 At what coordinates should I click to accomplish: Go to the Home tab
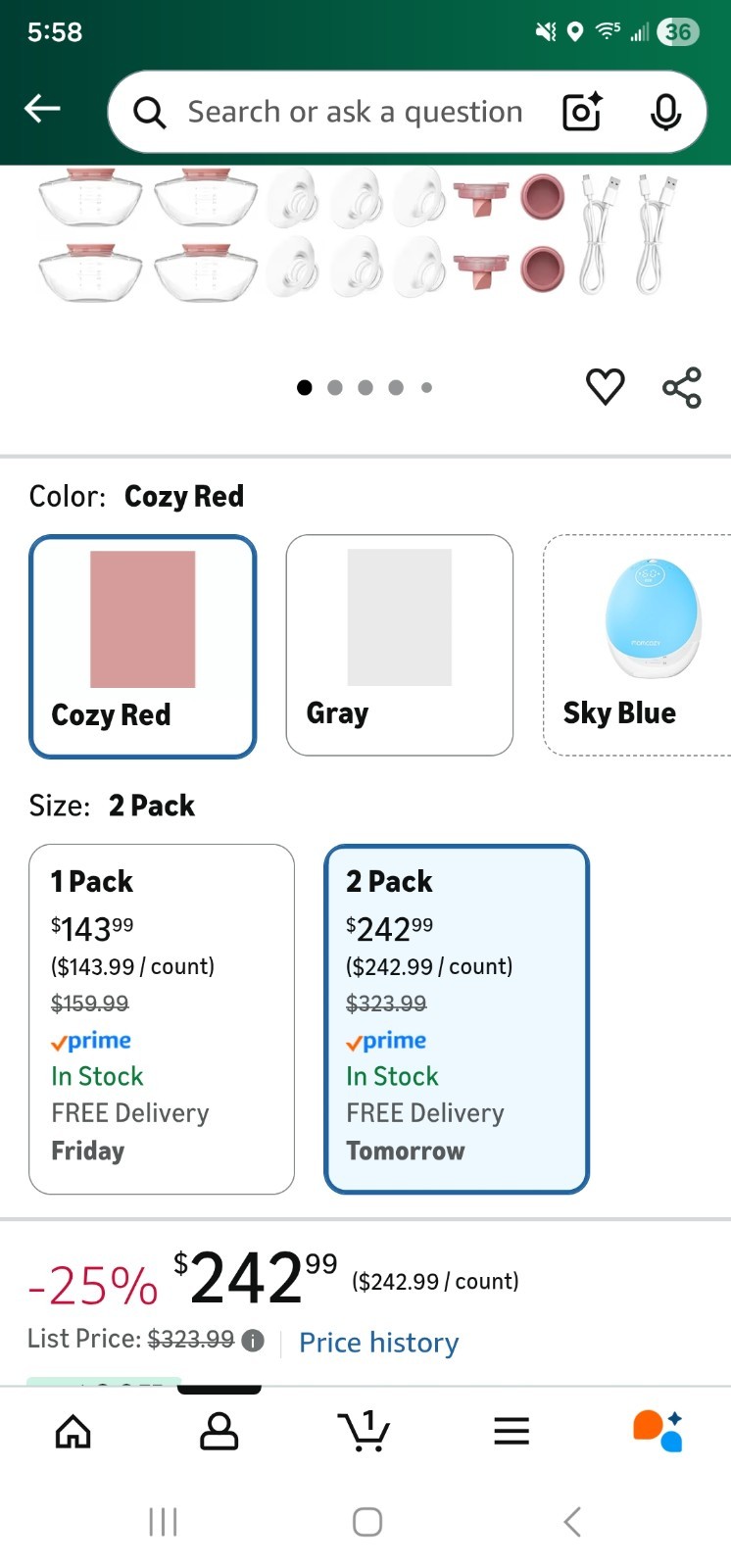point(73,1433)
